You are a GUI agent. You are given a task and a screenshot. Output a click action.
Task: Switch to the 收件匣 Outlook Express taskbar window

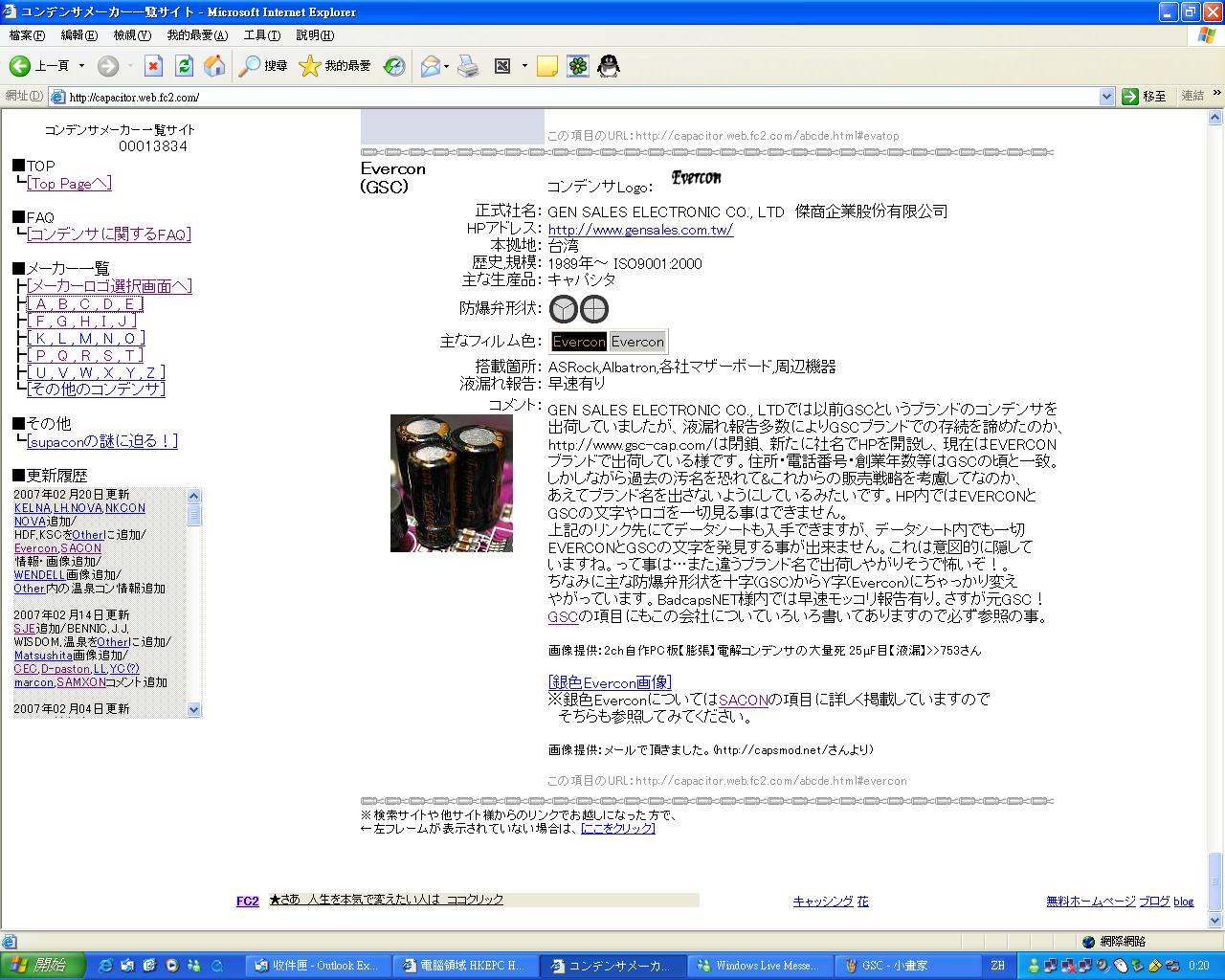pyautogui.click(x=319, y=966)
